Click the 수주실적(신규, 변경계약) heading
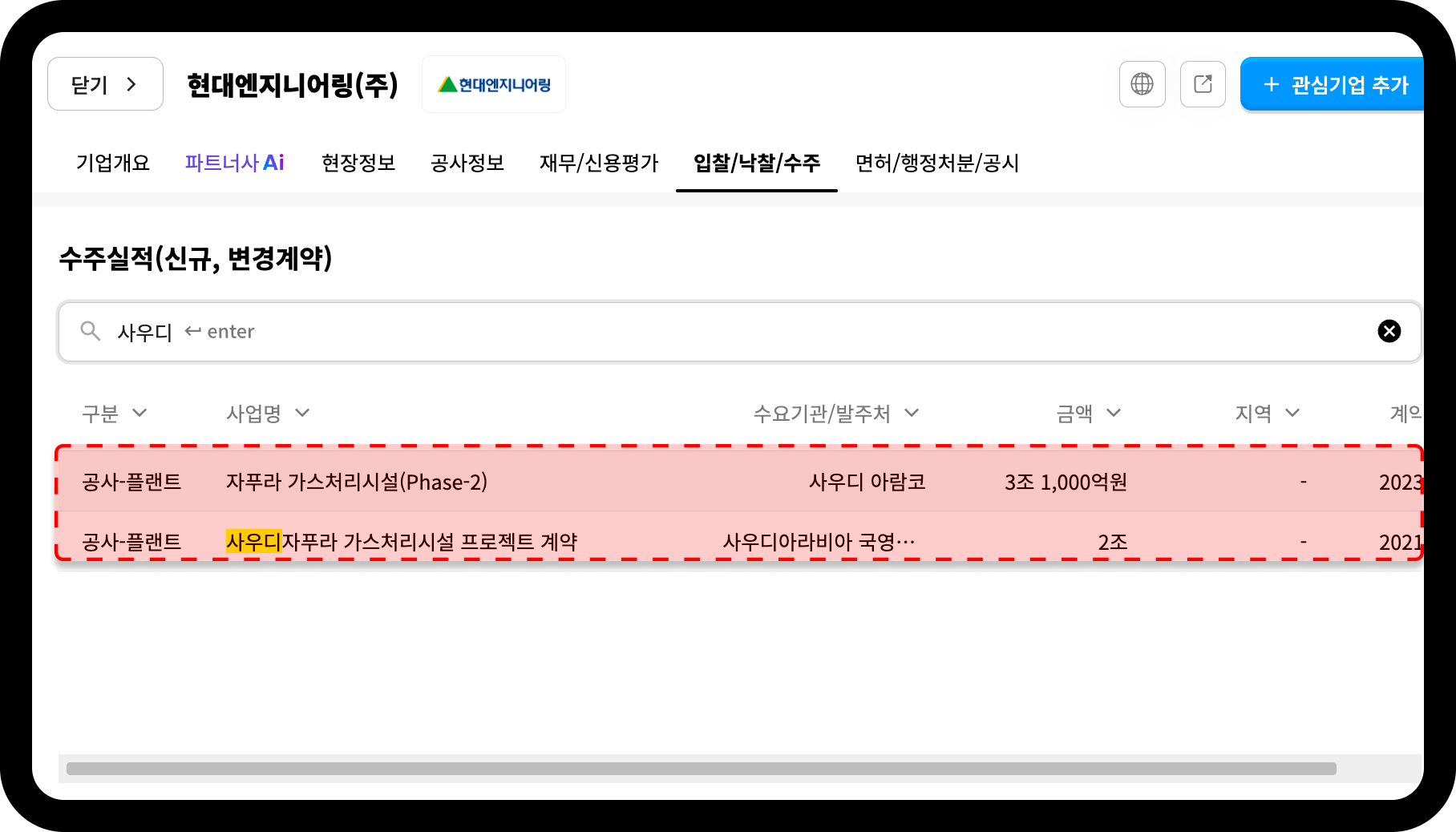 195,258
